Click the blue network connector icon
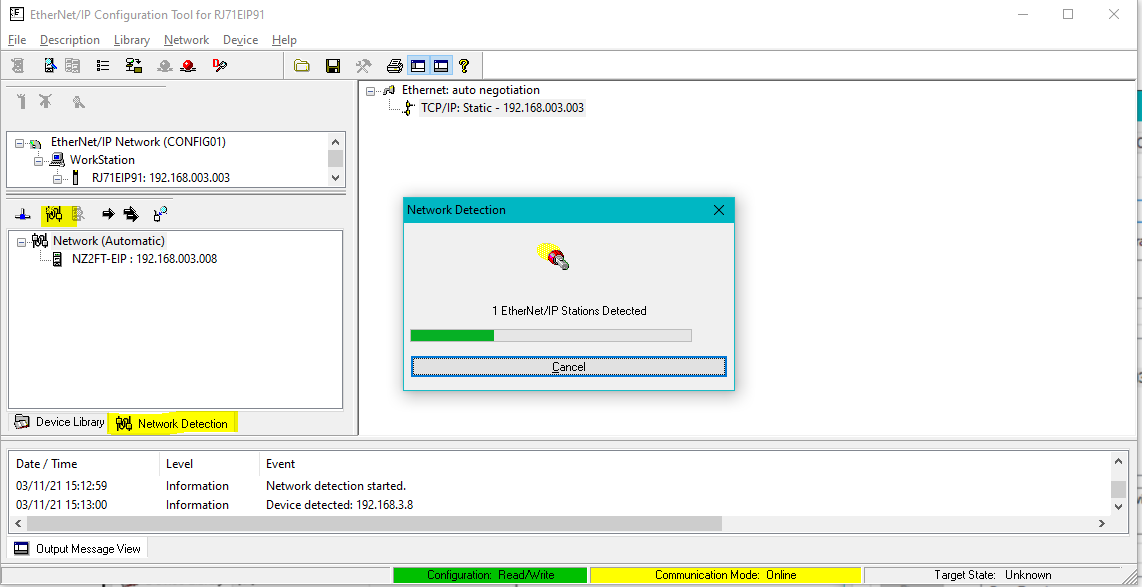 click(23, 214)
